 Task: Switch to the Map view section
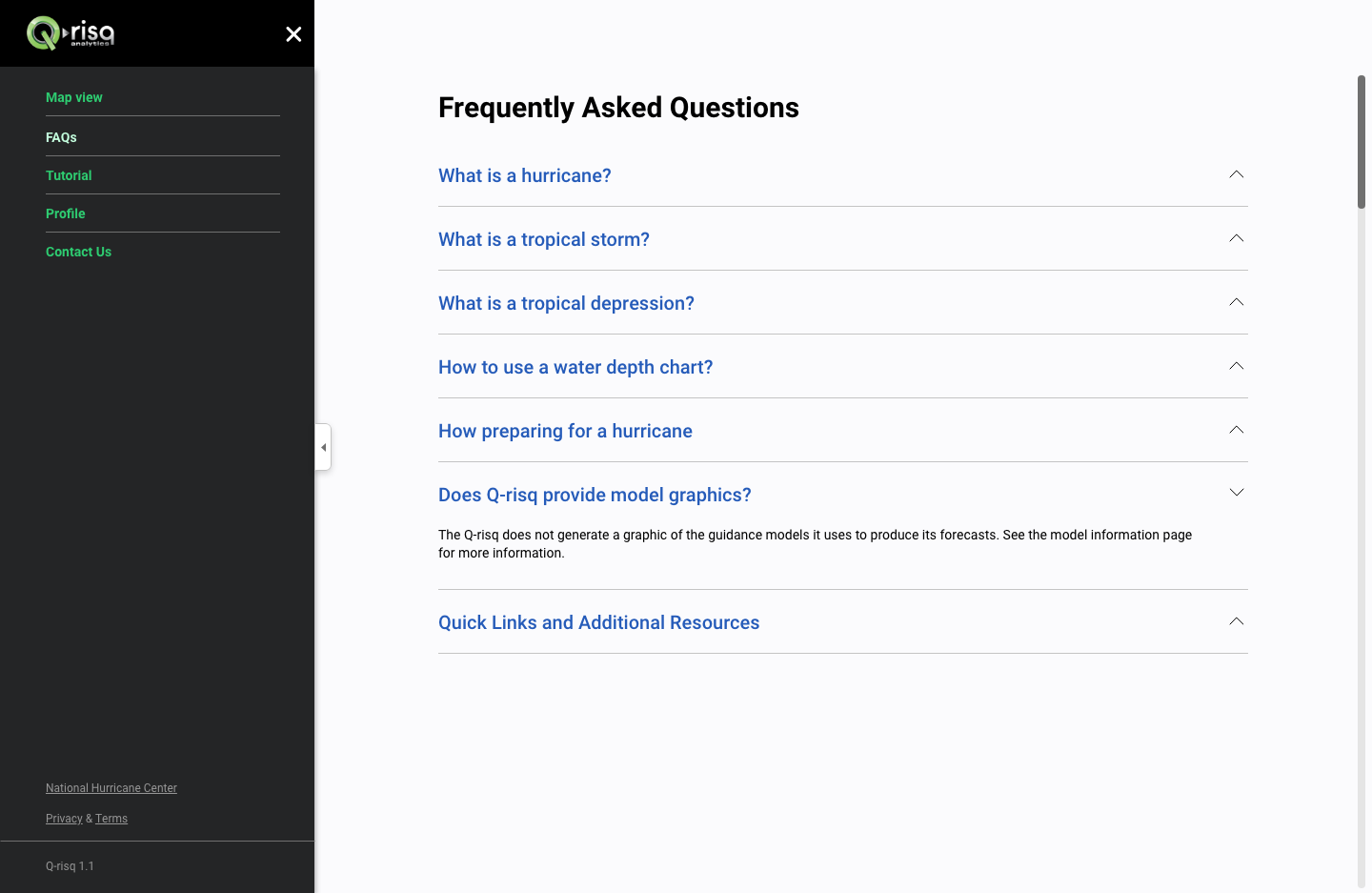pyautogui.click(x=73, y=97)
